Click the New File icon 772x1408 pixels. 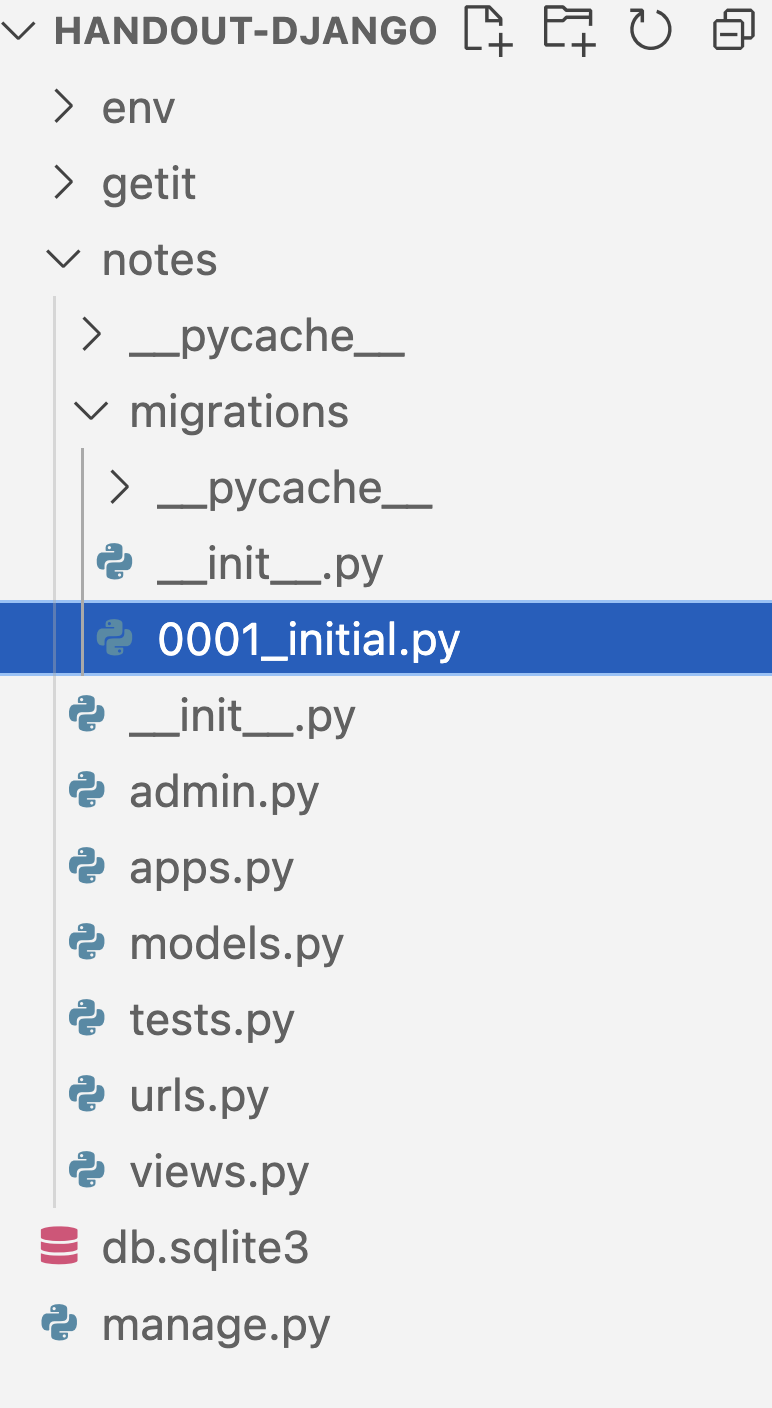[488, 30]
